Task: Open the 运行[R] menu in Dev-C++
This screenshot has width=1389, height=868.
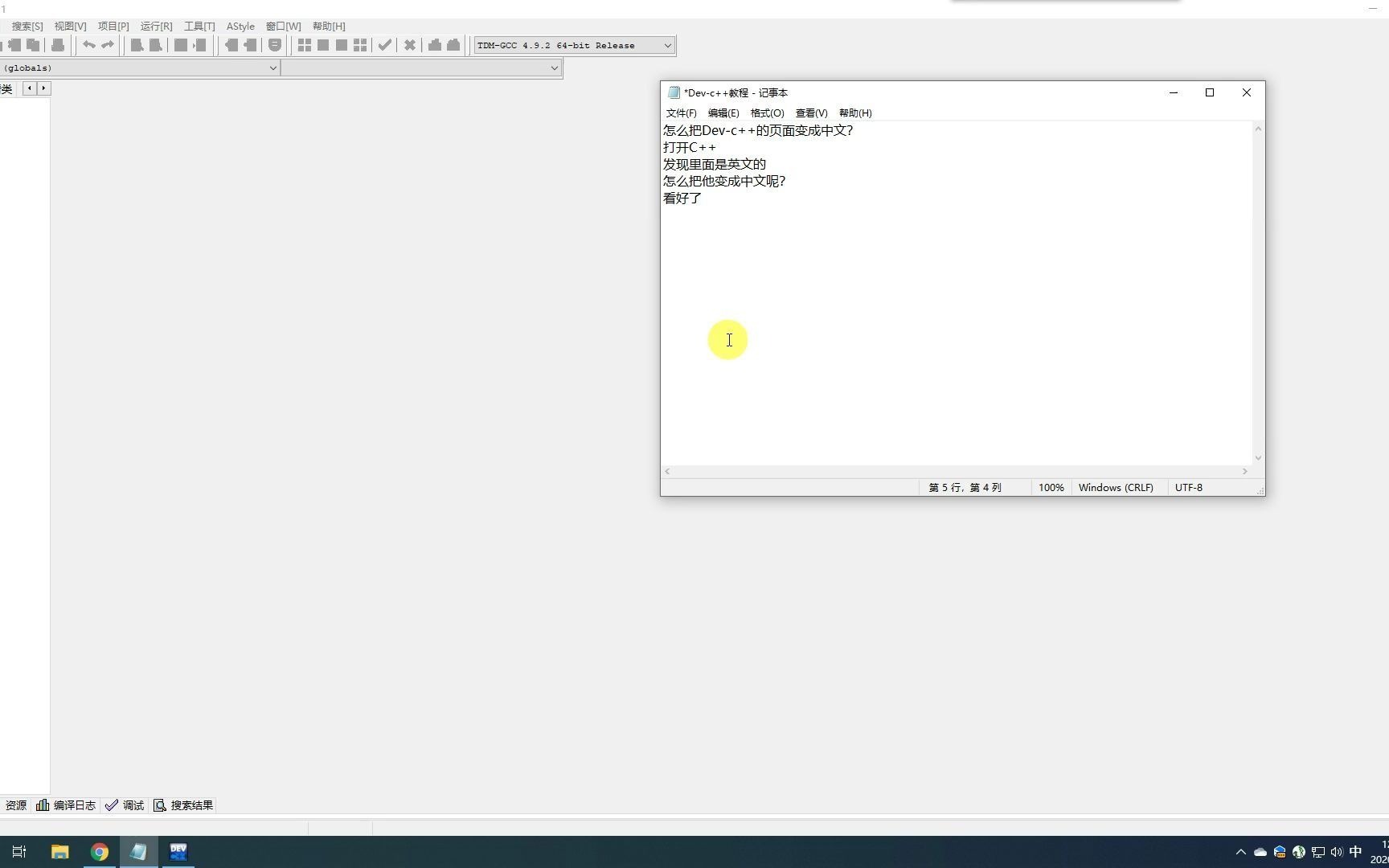Action: point(156,27)
